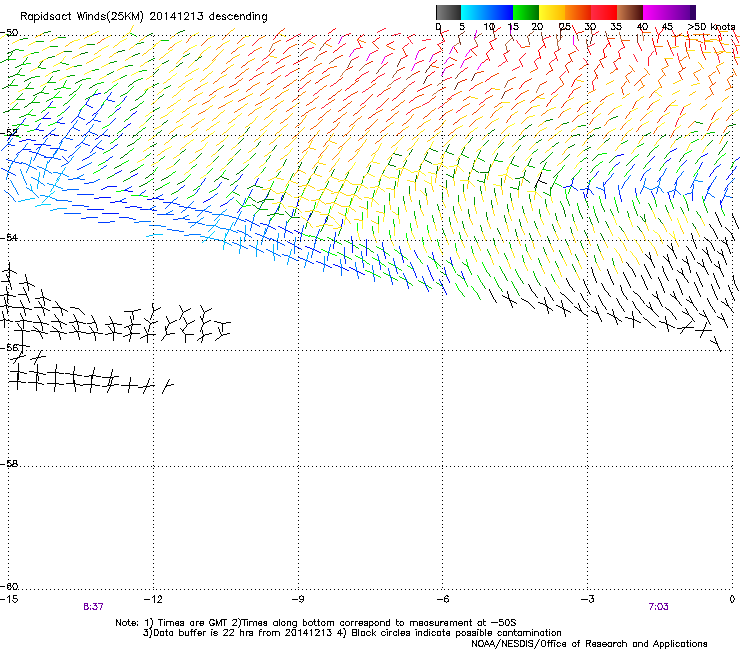Click the gray 0-5 knots legend swatch

tap(448, 12)
